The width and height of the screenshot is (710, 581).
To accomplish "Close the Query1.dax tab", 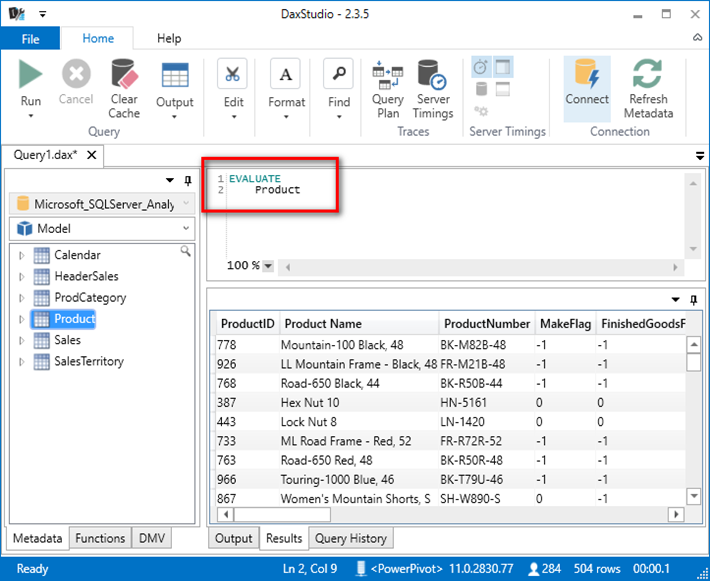I will [91, 155].
